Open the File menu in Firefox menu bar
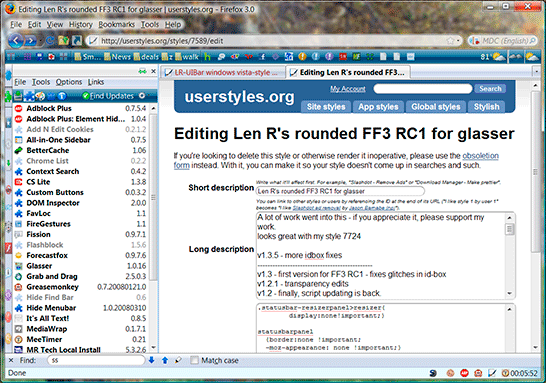The image size is (546, 383). pyautogui.click(x=16, y=24)
